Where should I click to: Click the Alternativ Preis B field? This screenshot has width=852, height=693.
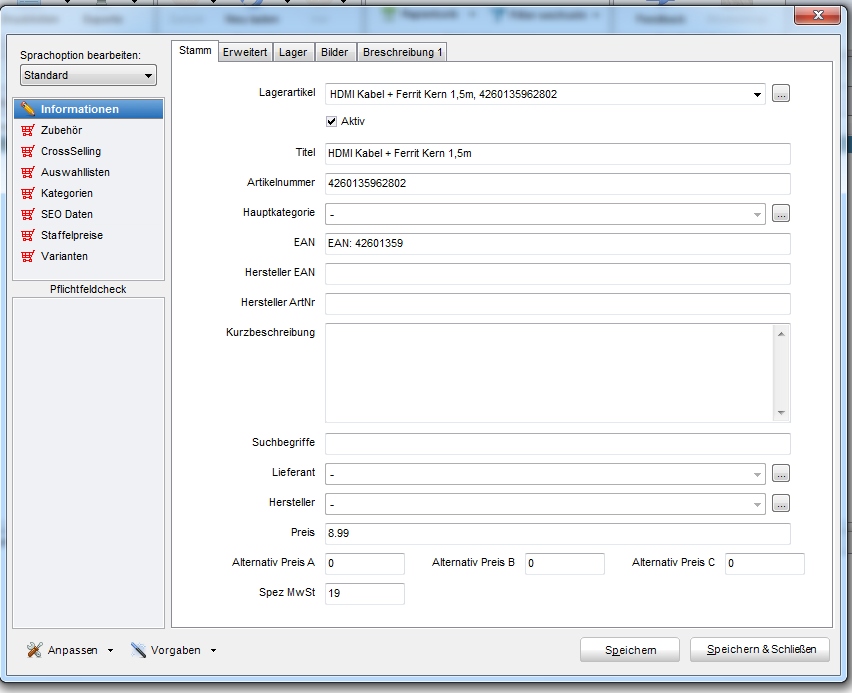point(565,564)
